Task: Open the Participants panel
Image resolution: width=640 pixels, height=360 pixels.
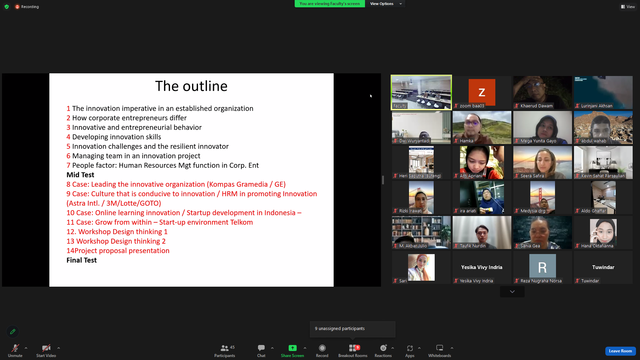Action: [x=225, y=350]
